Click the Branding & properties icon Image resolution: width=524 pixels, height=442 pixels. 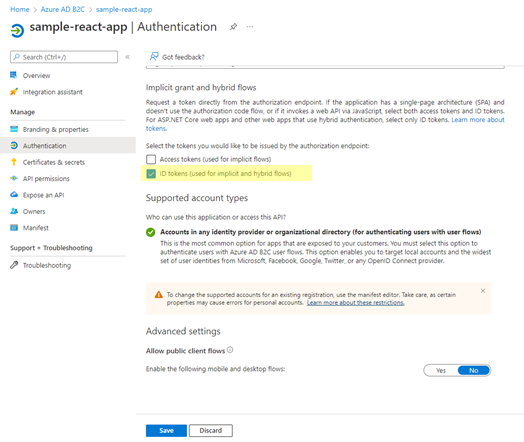[x=14, y=129]
